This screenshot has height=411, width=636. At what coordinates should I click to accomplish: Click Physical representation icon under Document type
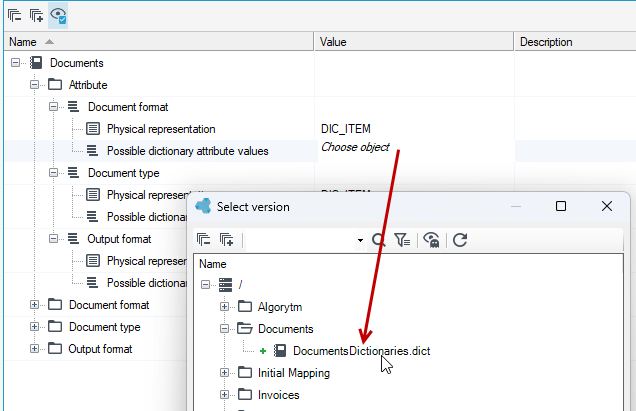click(93, 195)
